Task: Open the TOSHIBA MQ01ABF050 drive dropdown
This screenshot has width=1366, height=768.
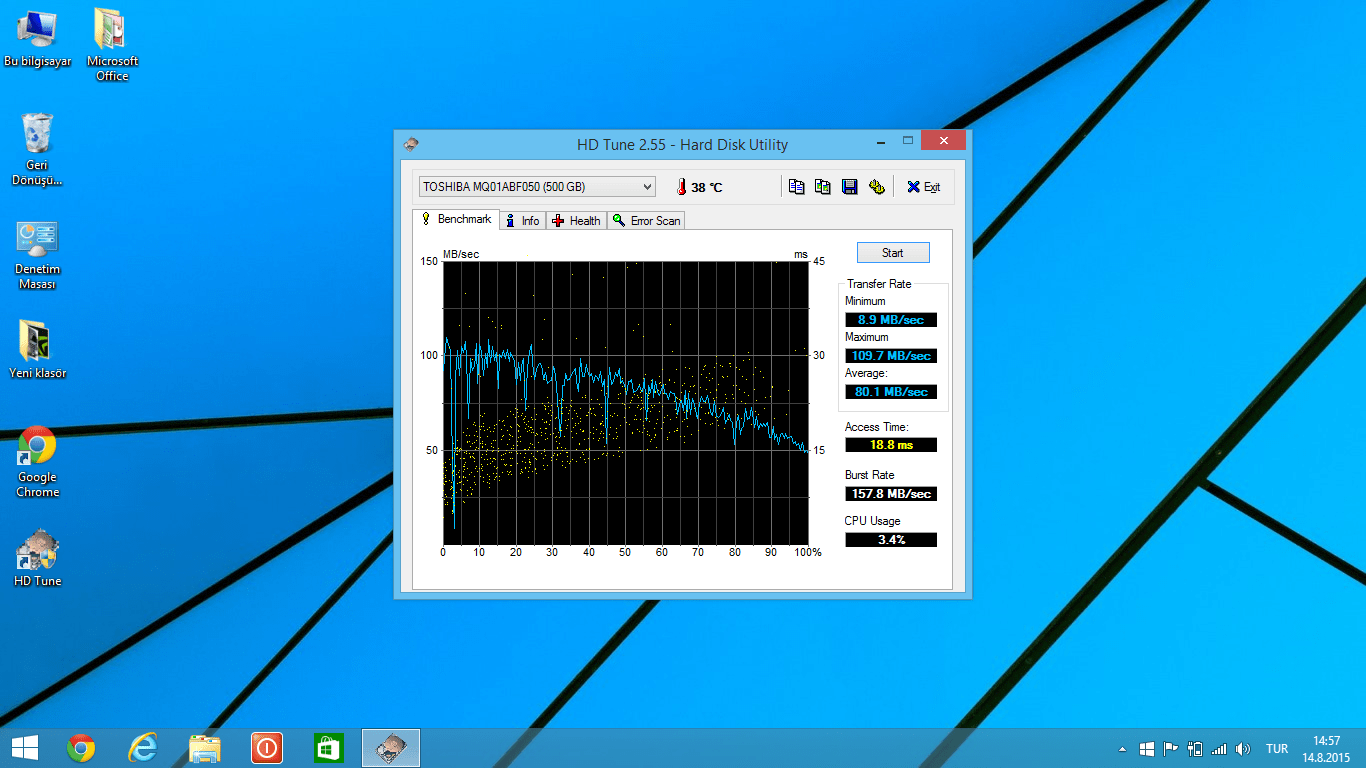Action: pos(537,187)
